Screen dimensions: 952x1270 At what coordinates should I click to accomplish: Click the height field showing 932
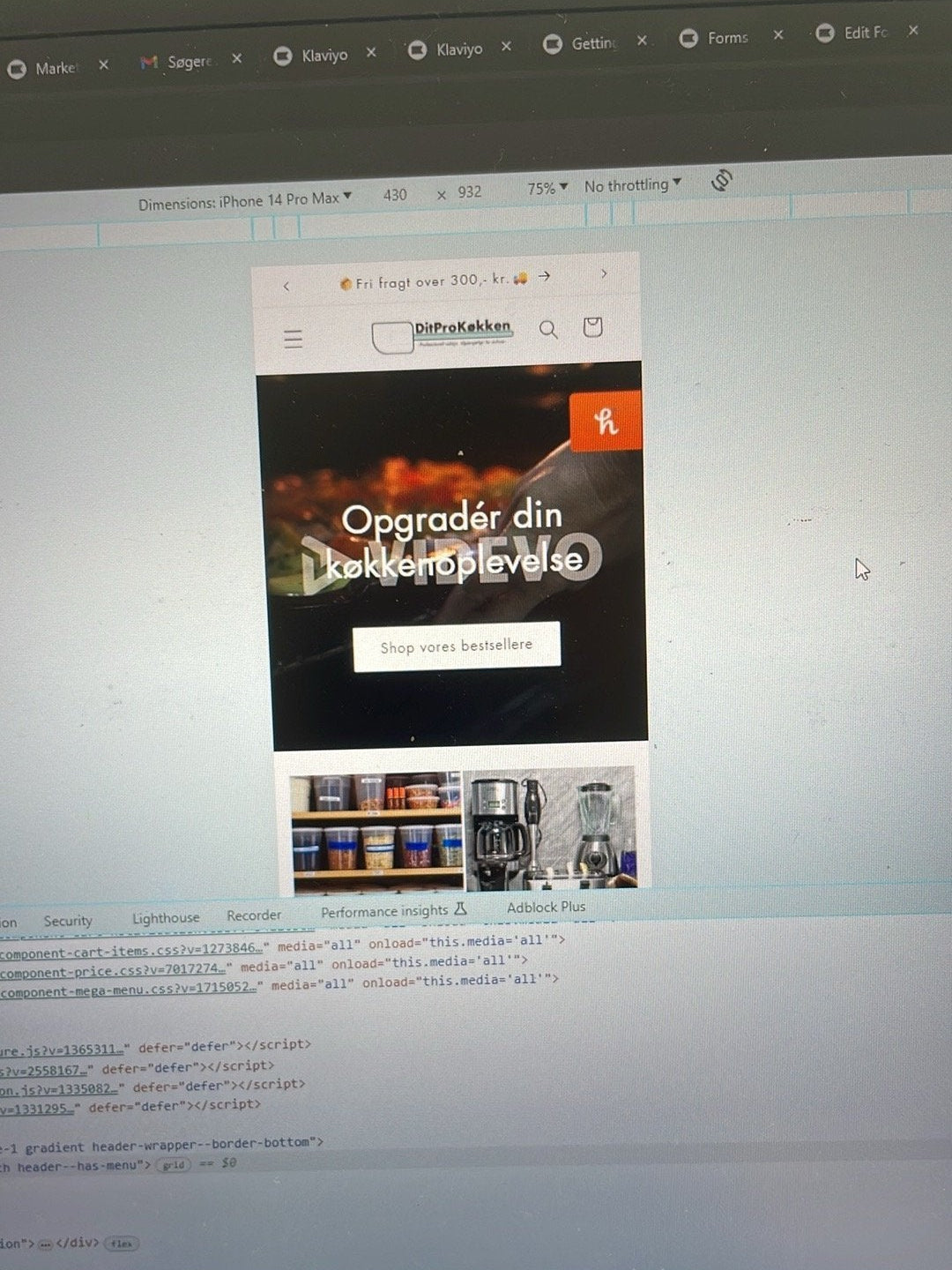(x=469, y=191)
